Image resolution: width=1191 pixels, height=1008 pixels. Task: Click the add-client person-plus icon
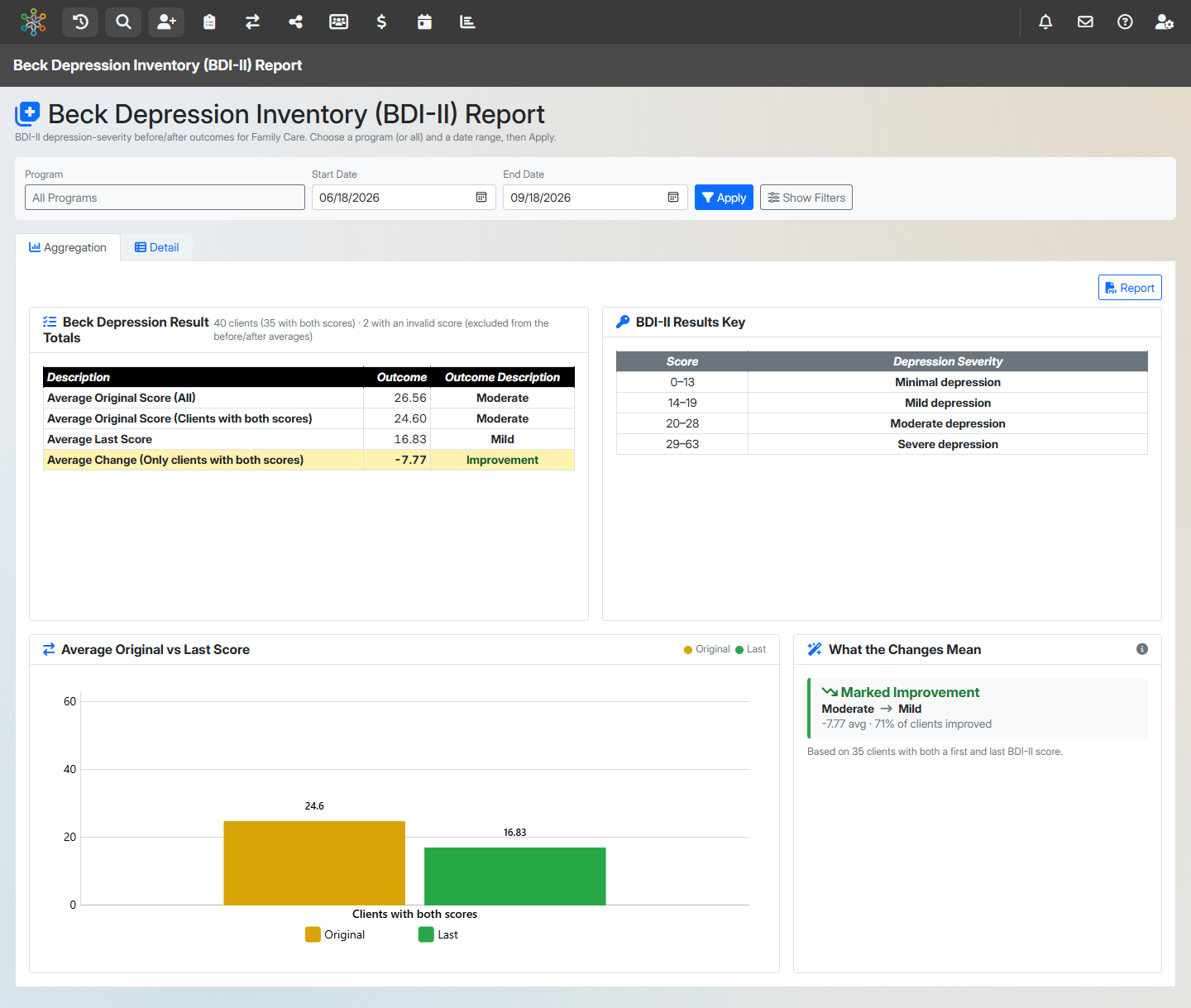[x=166, y=22]
